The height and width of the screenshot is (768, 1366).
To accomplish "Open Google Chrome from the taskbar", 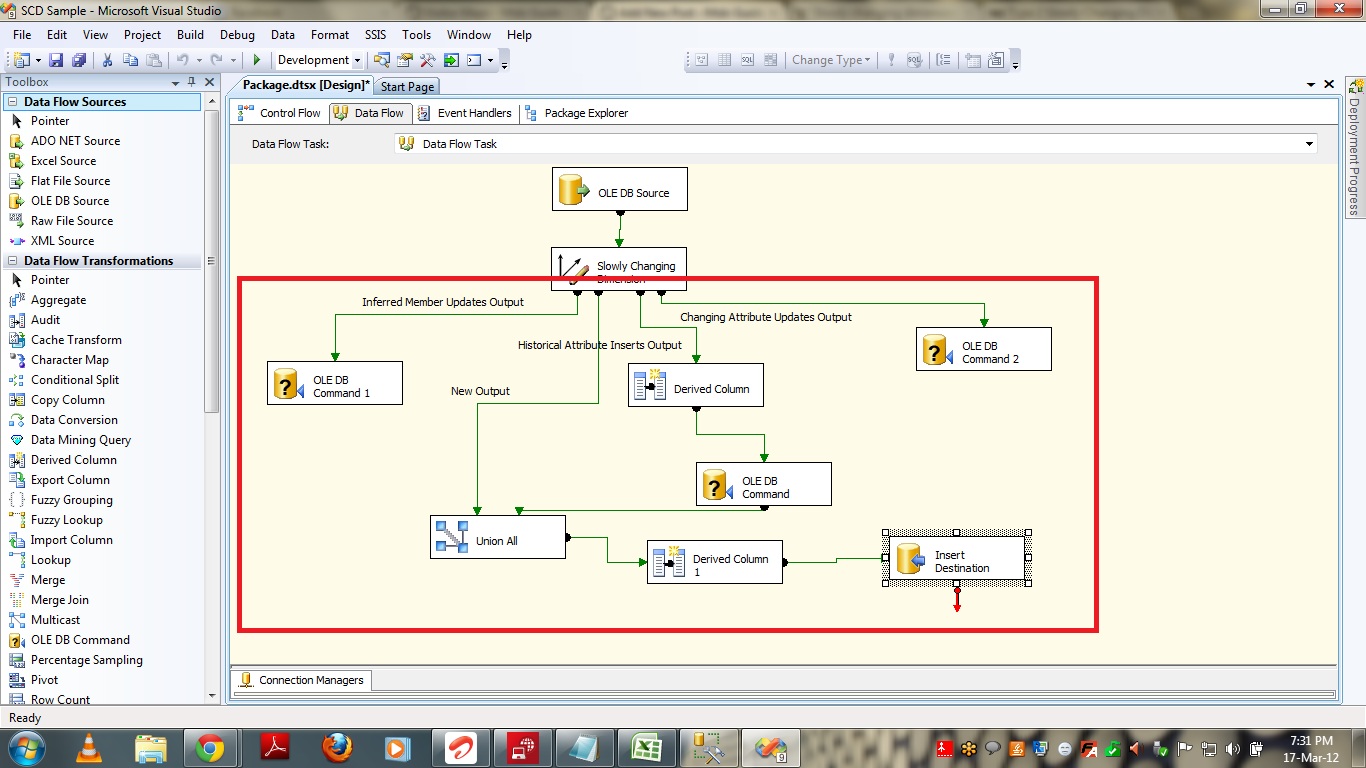I will point(210,747).
